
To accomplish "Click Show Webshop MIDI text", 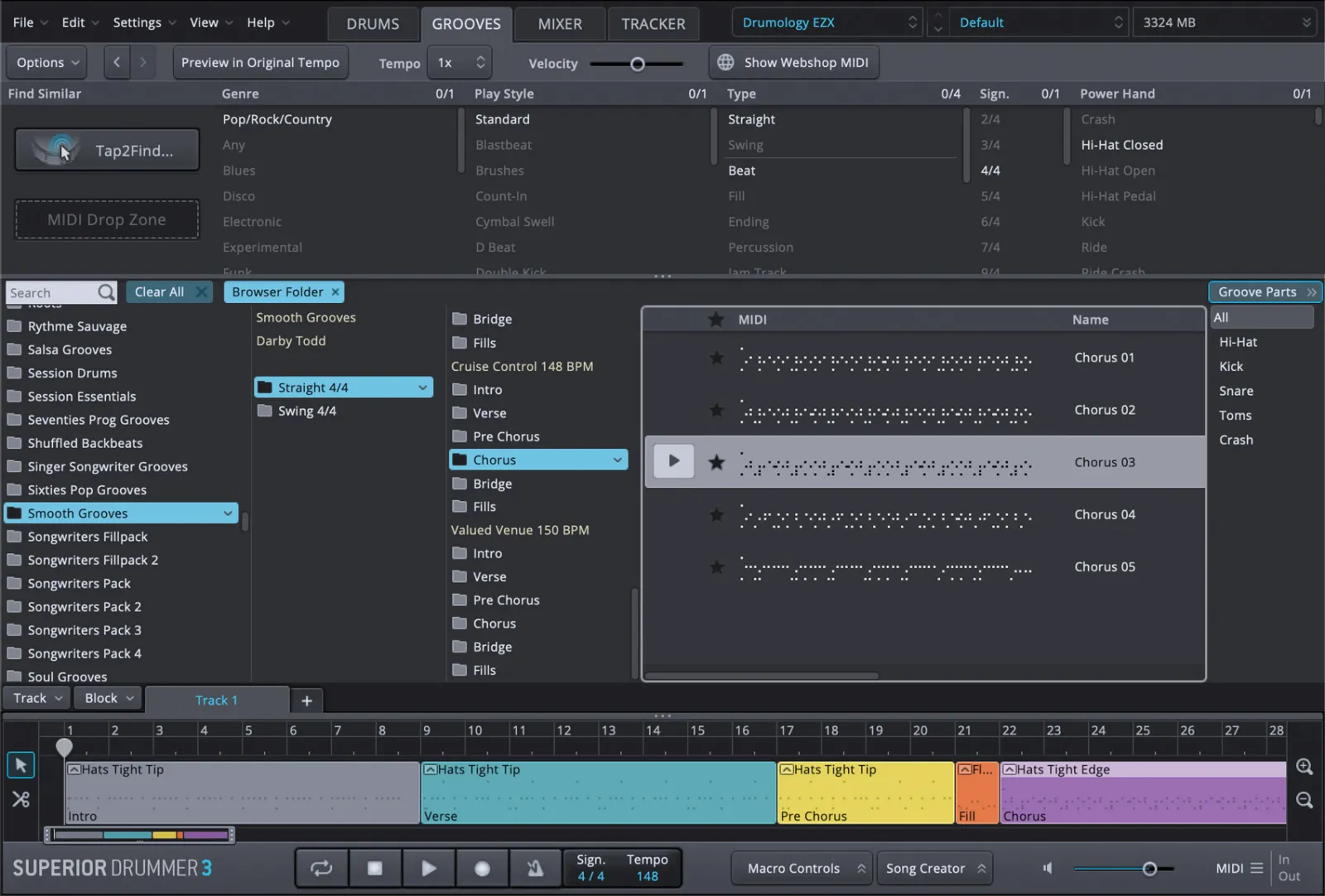I will click(x=806, y=62).
